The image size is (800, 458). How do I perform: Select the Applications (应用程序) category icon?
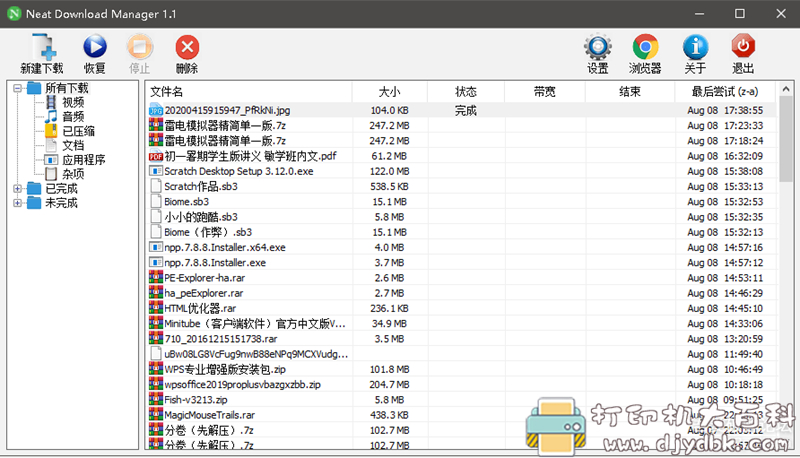(51, 160)
